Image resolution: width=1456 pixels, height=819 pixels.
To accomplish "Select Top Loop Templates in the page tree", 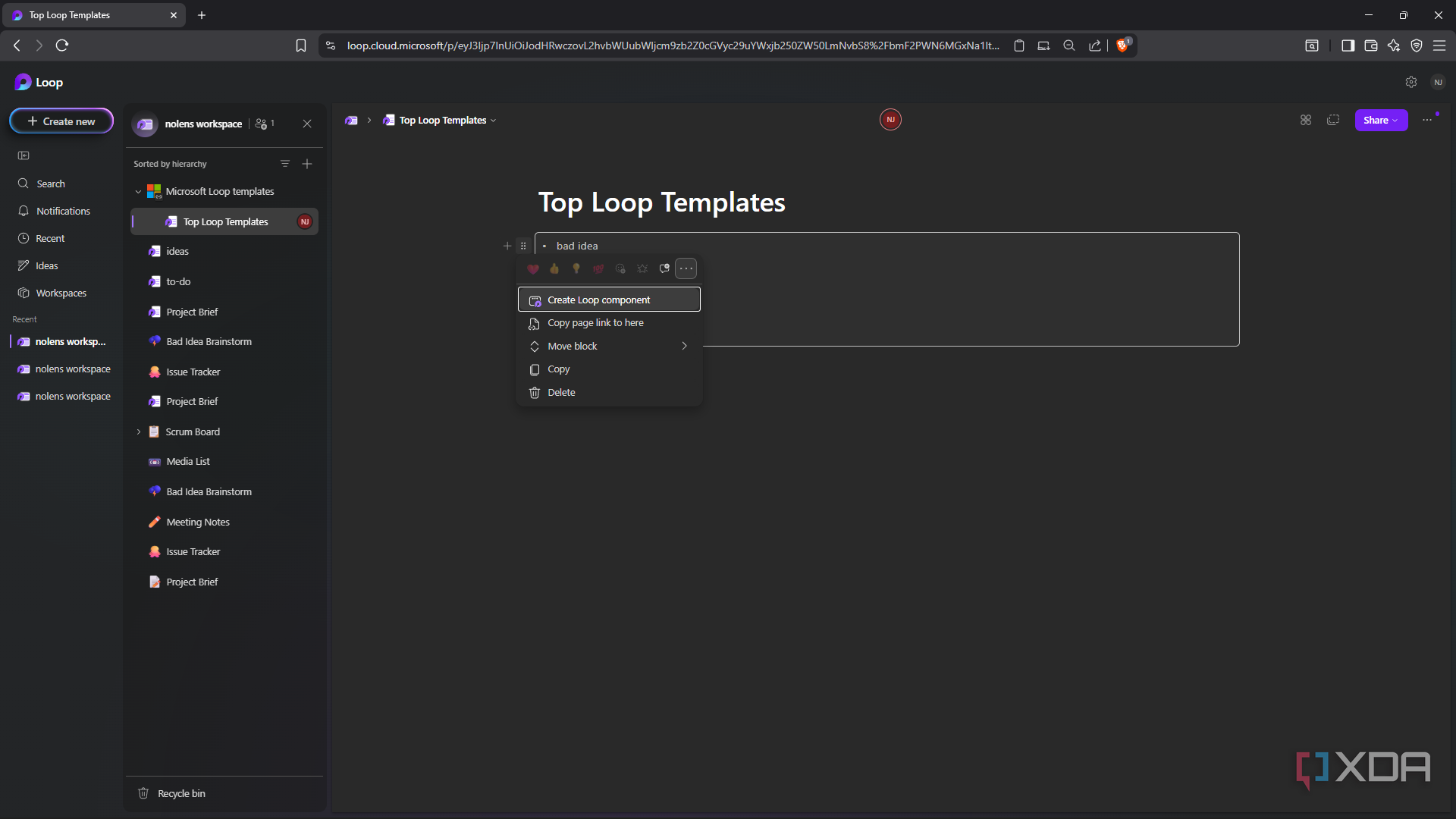I will click(224, 221).
